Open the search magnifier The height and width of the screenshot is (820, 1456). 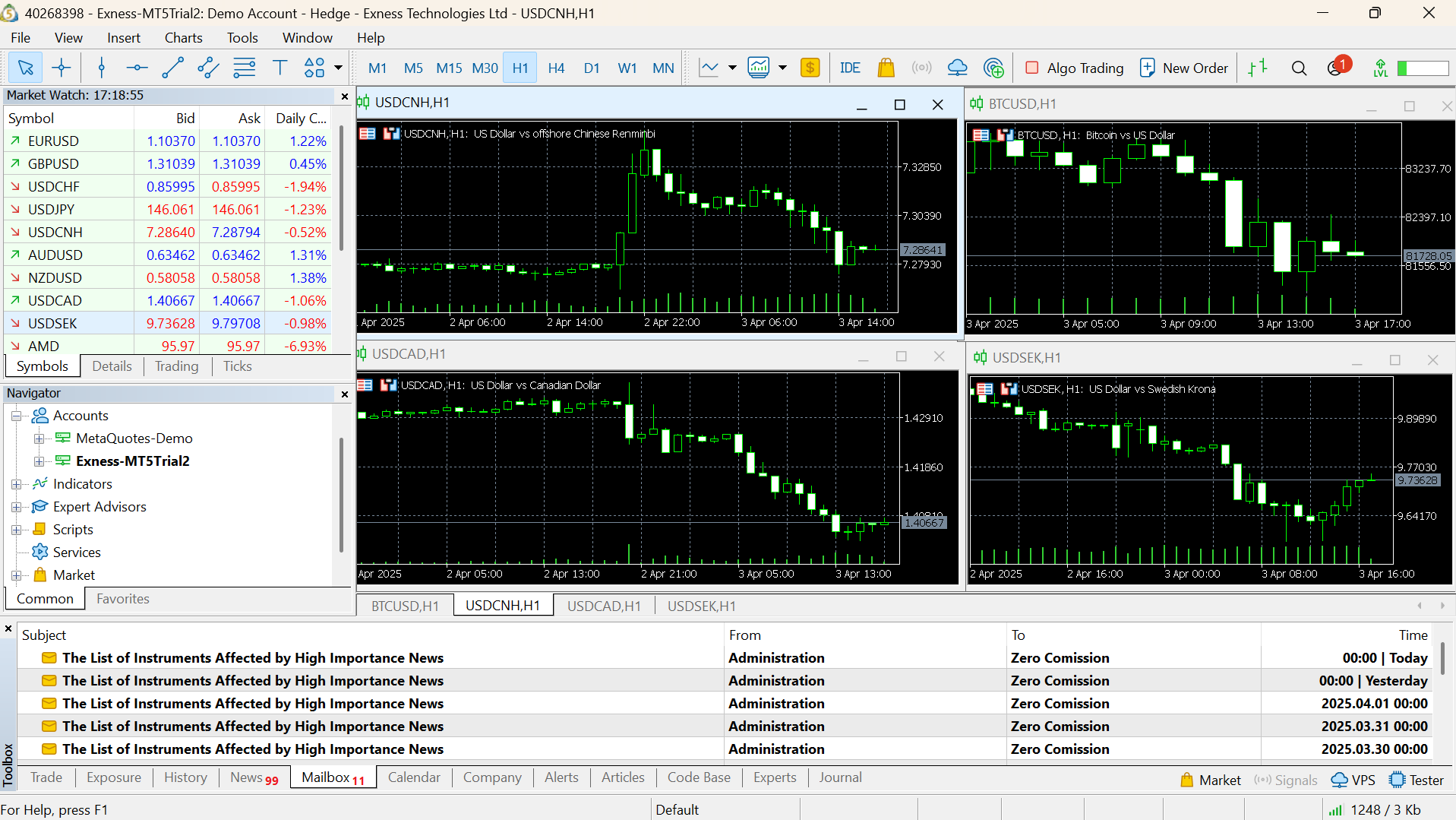point(1299,68)
